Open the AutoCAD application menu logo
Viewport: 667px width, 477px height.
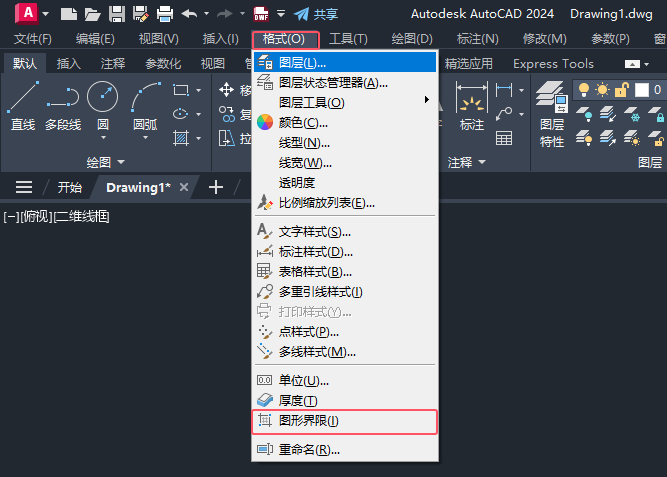pyautogui.click(x=26, y=13)
